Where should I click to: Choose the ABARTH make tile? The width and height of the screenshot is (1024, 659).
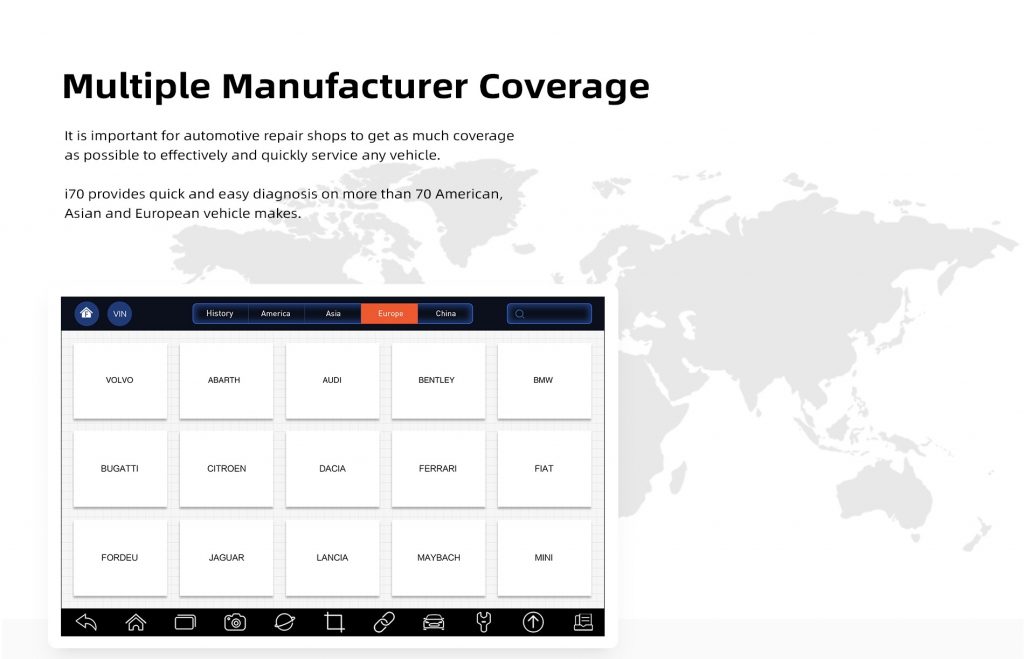226,381
